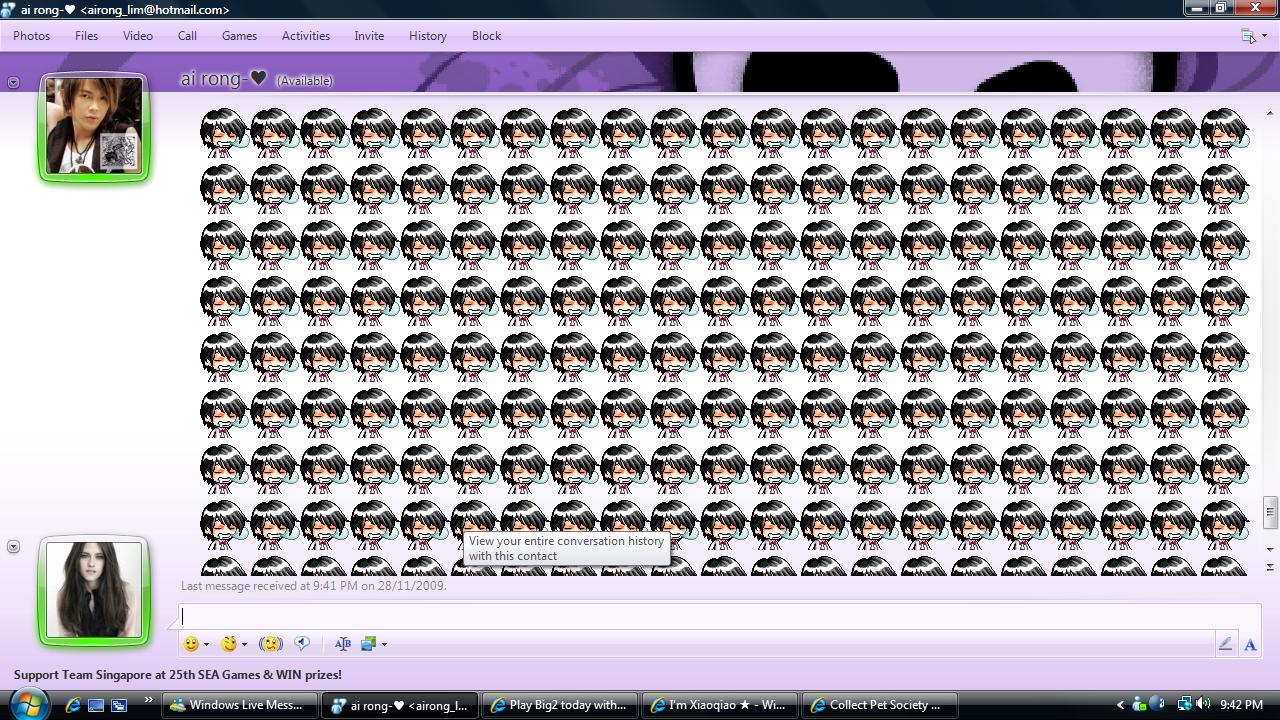
Task: Send a nudge to the contact
Action: (x=270, y=644)
